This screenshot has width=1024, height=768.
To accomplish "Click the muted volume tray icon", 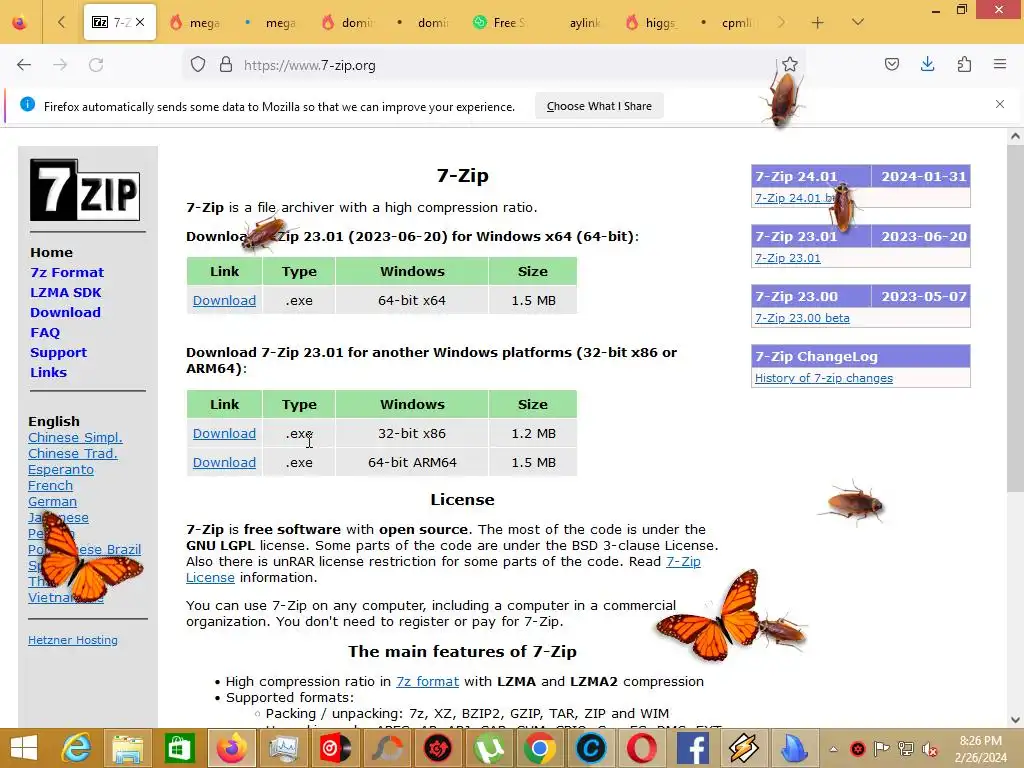I will pos(930,749).
